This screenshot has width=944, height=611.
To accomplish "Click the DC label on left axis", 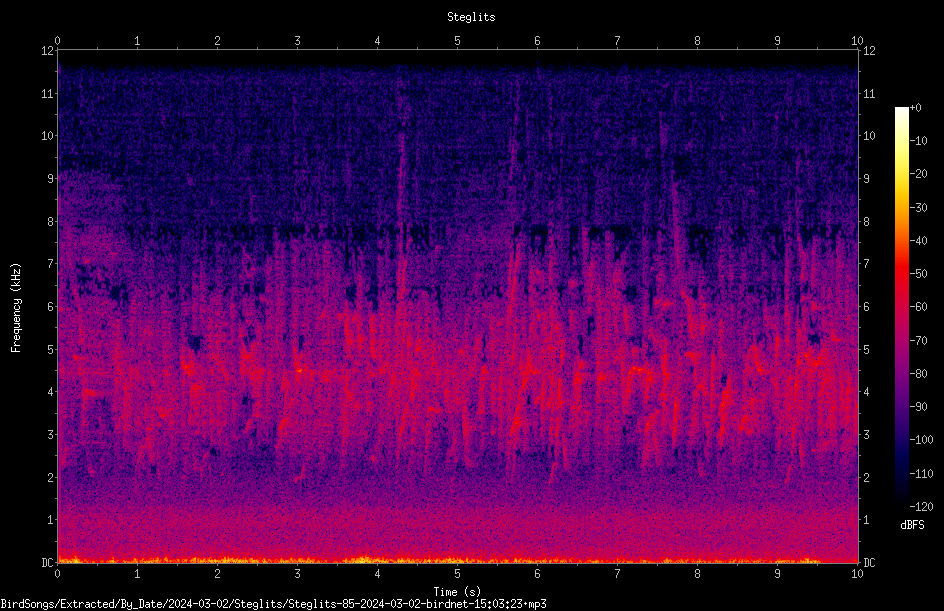I will (48, 562).
